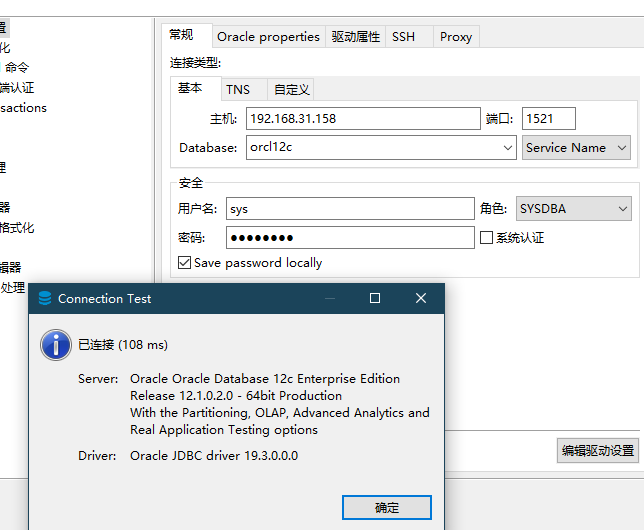644x530 pixels.
Task: Click the 编辑驱动设置 button
Action: 598,451
